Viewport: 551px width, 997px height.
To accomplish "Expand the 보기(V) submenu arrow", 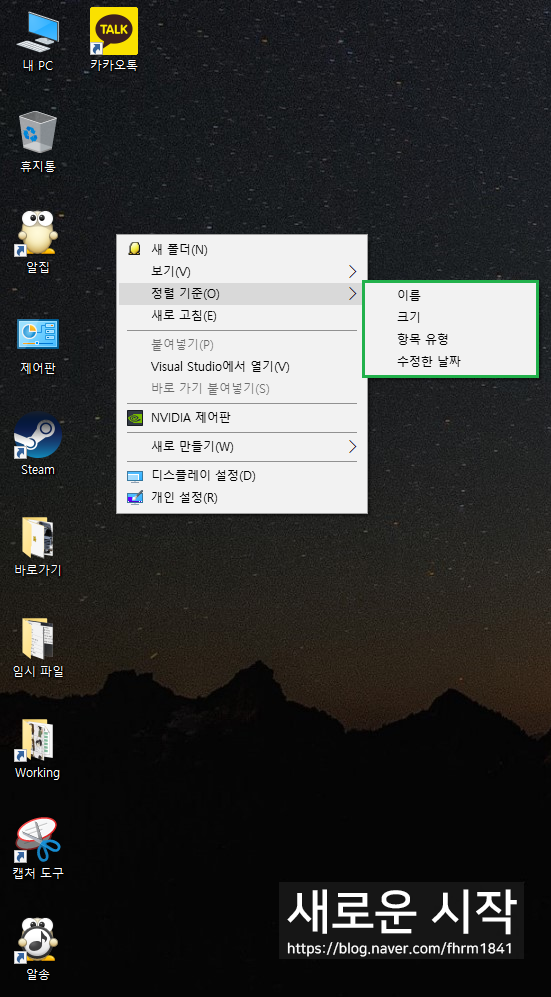I will click(353, 272).
